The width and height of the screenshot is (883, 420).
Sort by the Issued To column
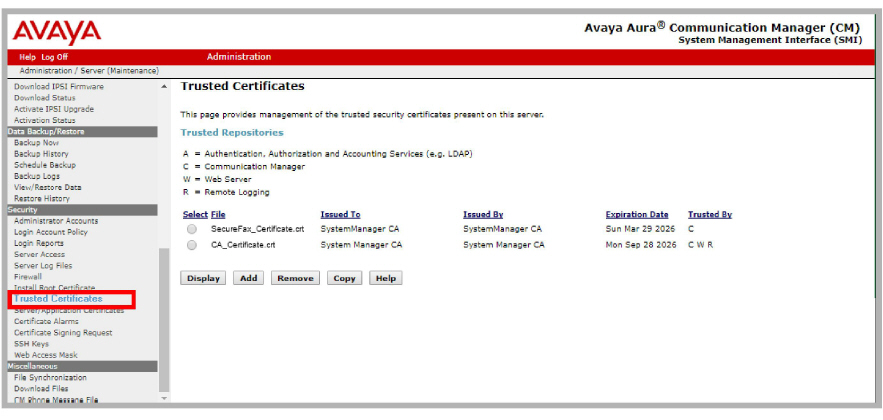click(341, 215)
